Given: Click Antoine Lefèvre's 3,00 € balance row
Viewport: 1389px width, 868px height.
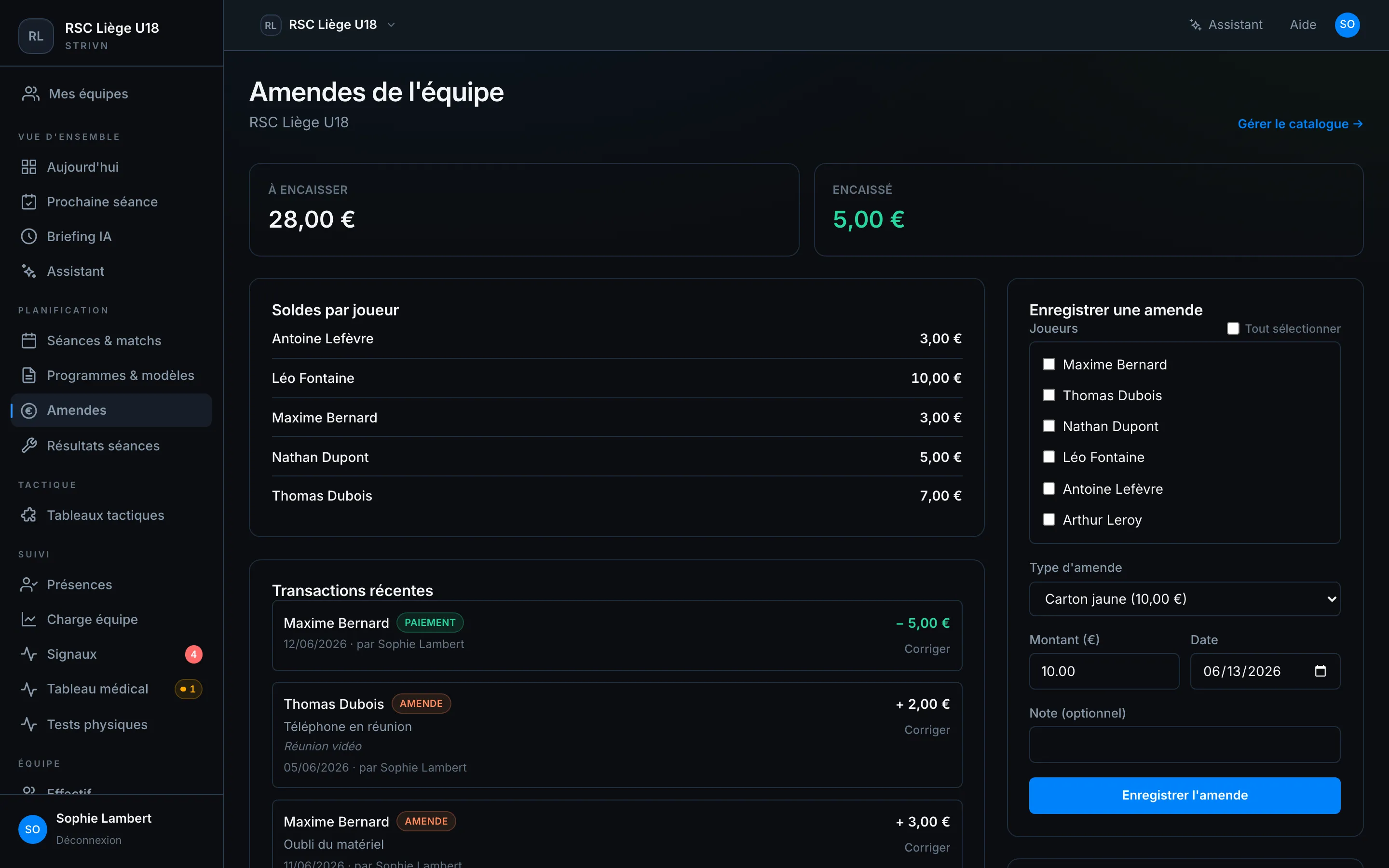Looking at the screenshot, I should coord(617,339).
